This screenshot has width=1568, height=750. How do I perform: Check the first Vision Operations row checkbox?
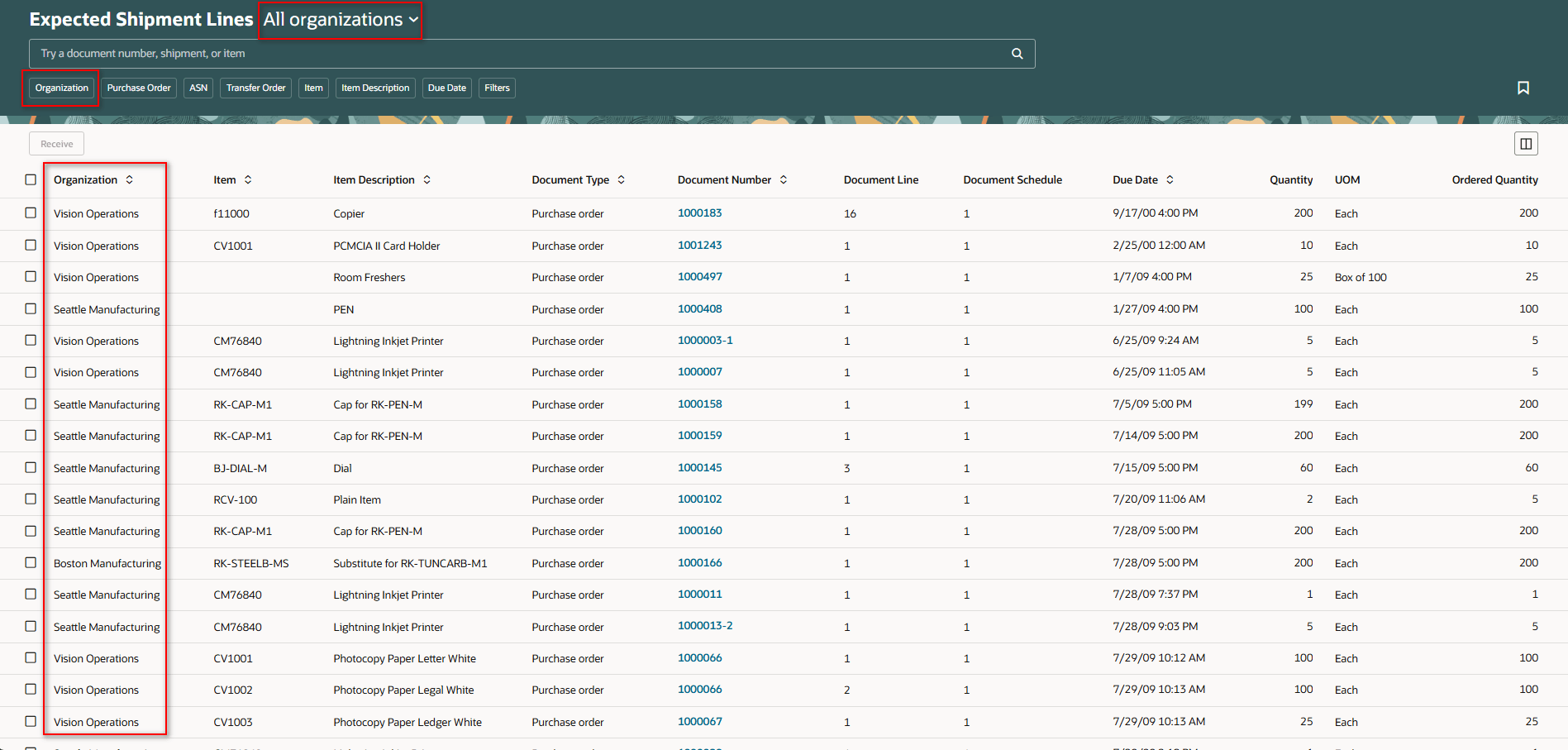pyautogui.click(x=30, y=213)
